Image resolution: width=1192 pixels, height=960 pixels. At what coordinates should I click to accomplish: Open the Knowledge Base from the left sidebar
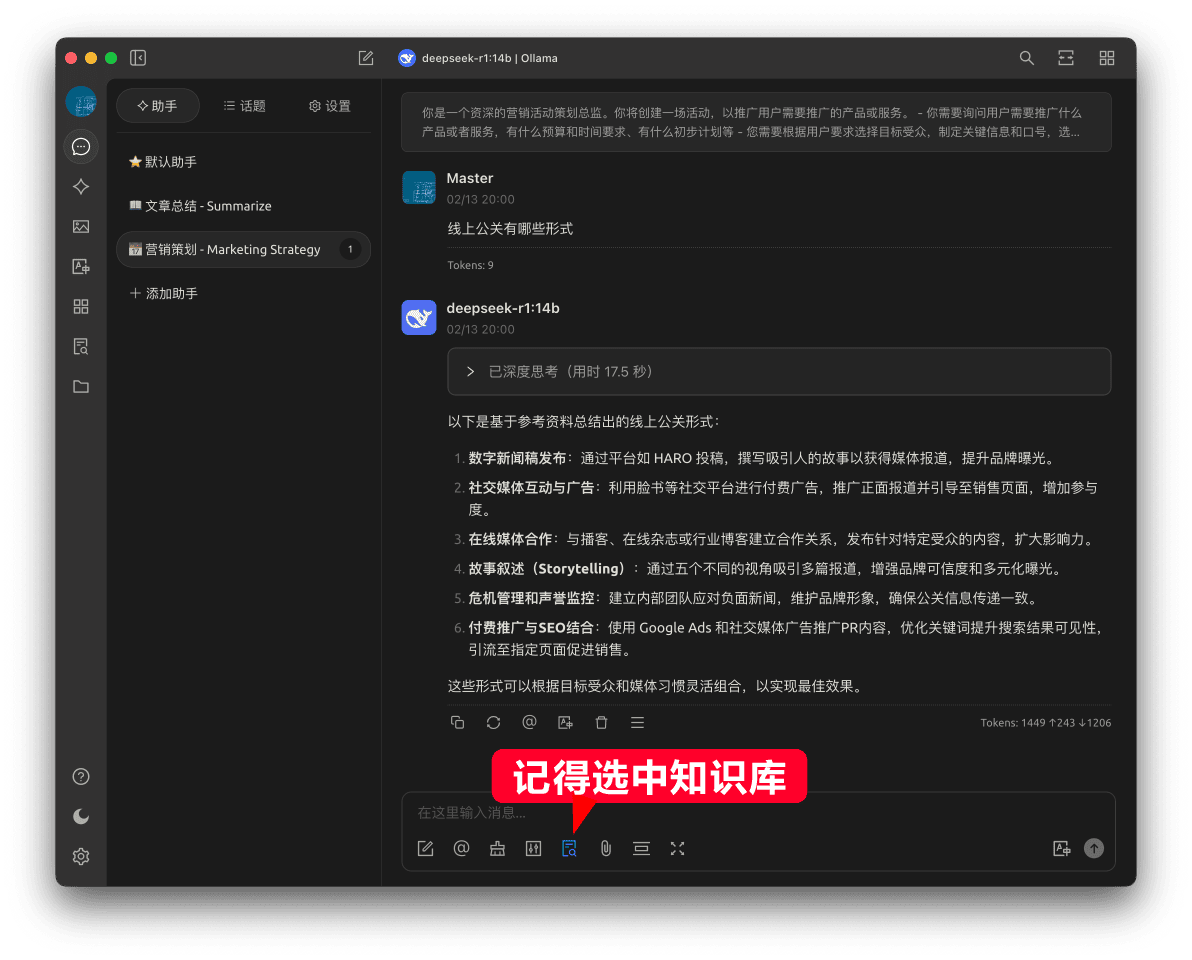click(x=81, y=346)
